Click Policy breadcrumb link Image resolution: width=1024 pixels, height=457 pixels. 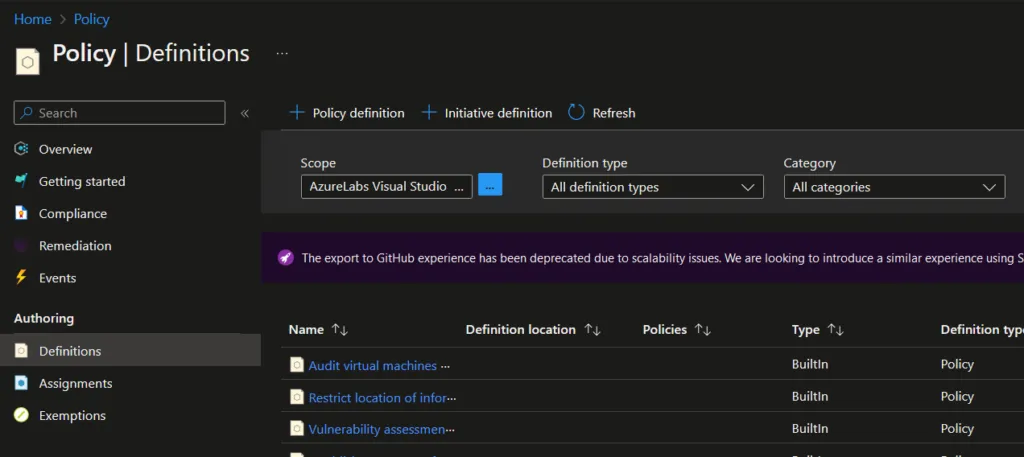click(91, 20)
